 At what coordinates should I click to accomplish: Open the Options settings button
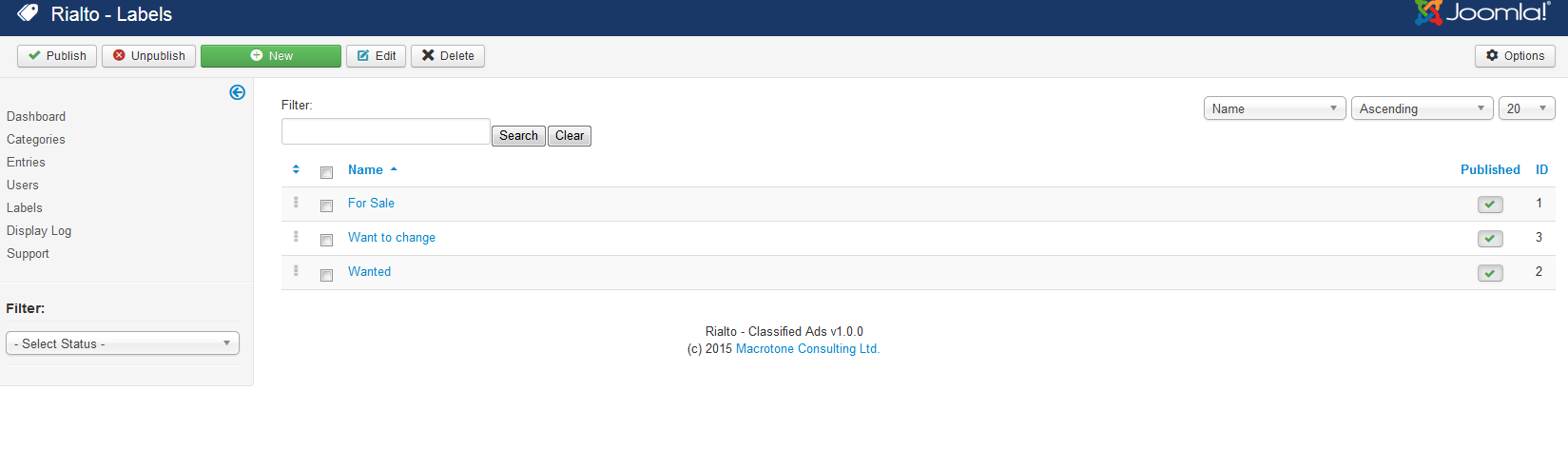click(x=1515, y=56)
